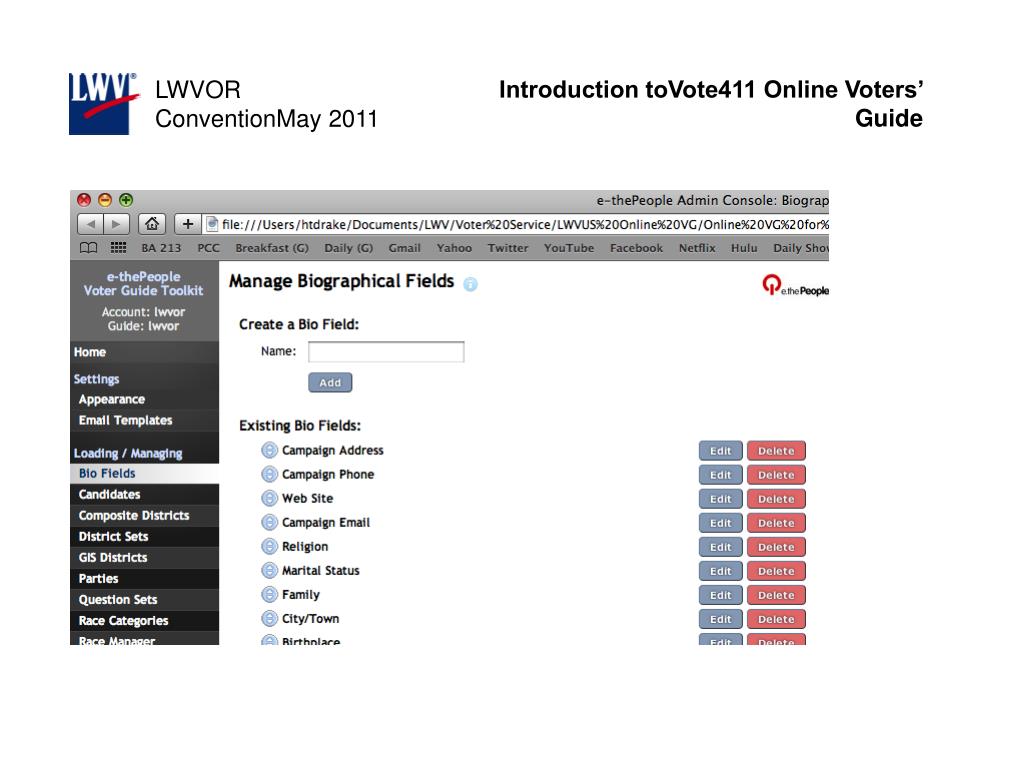The image size is (1024, 768).
Task: Open the Daily (G) bookmark
Action: [x=349, y=248]
